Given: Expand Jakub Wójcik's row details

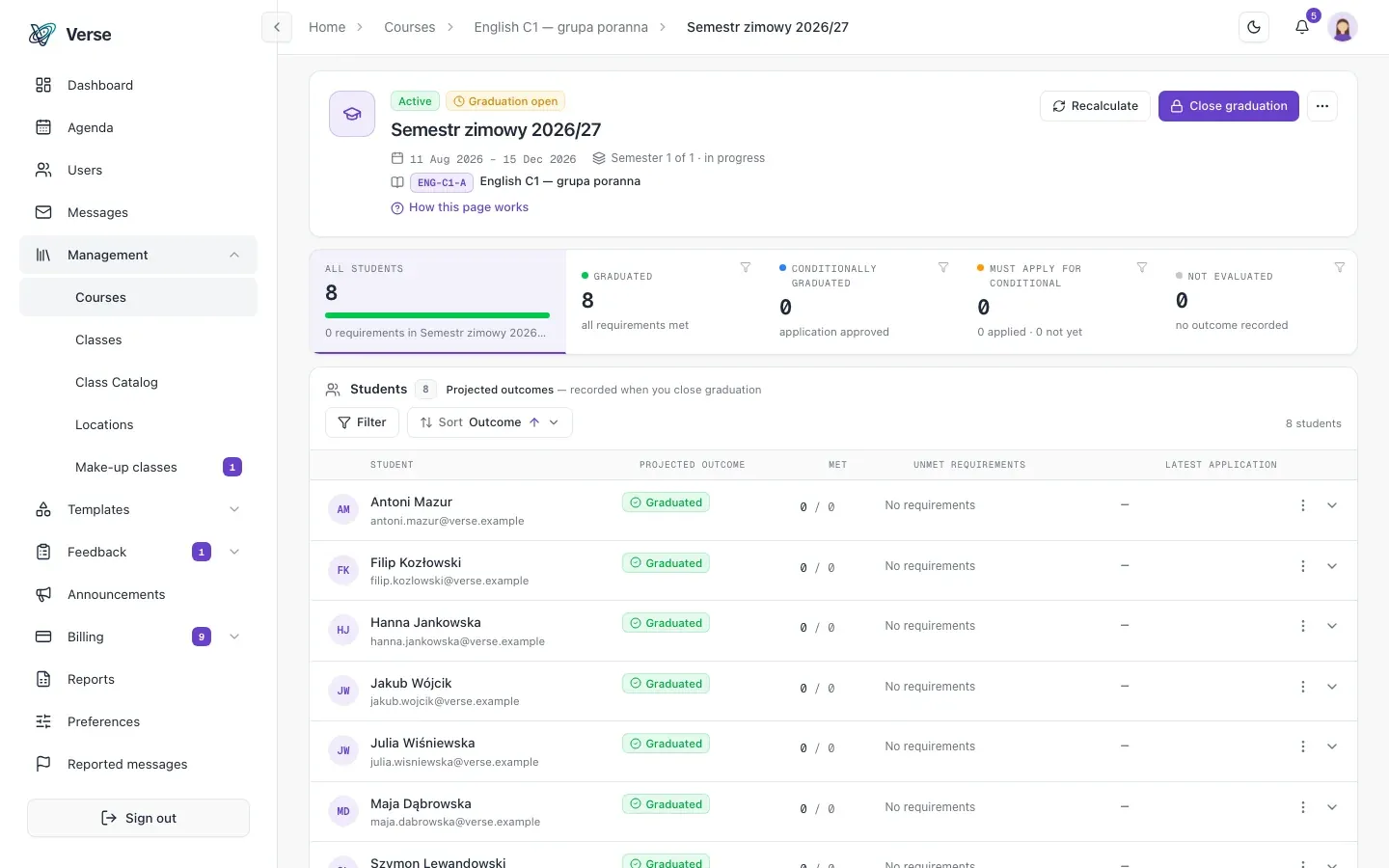Looking at the screenshot, I should pos(1332,687).
